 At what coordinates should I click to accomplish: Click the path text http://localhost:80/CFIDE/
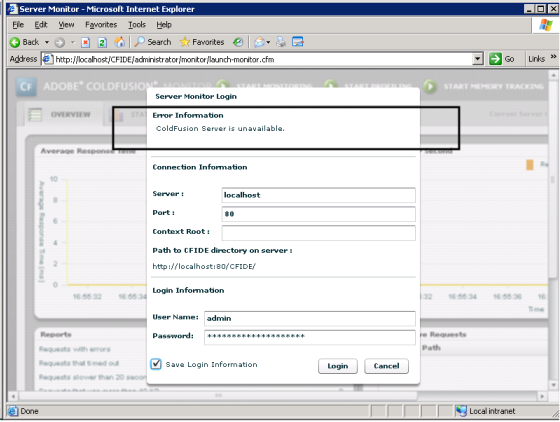[204, 266]
